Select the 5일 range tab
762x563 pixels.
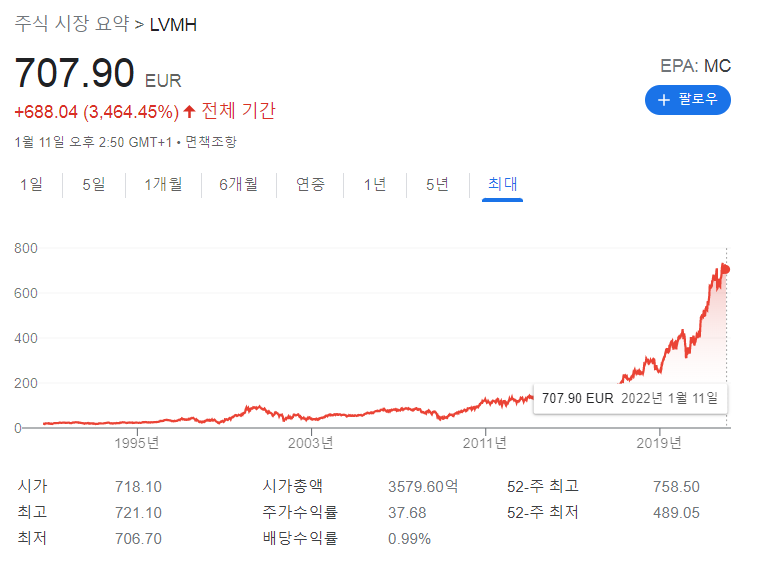pos(94,185)
